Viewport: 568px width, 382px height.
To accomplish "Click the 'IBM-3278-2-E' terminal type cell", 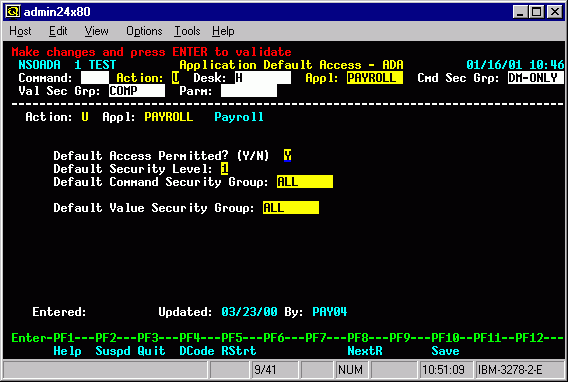I will click(x=520, y=370).
